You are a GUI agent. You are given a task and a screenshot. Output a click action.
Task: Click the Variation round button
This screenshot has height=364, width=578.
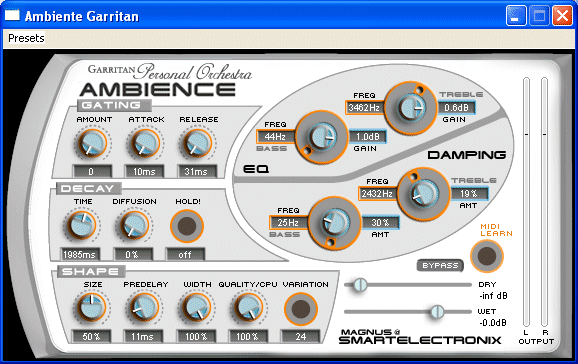301,309
